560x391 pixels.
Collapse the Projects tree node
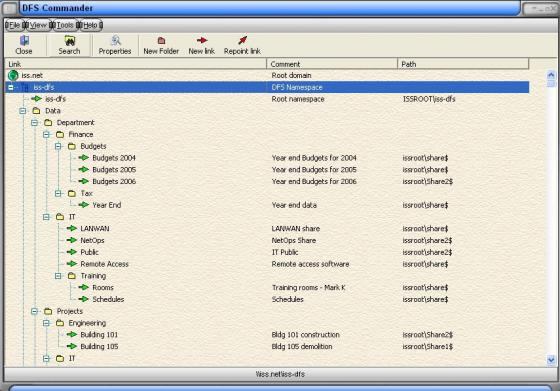(x=35, y=311)
